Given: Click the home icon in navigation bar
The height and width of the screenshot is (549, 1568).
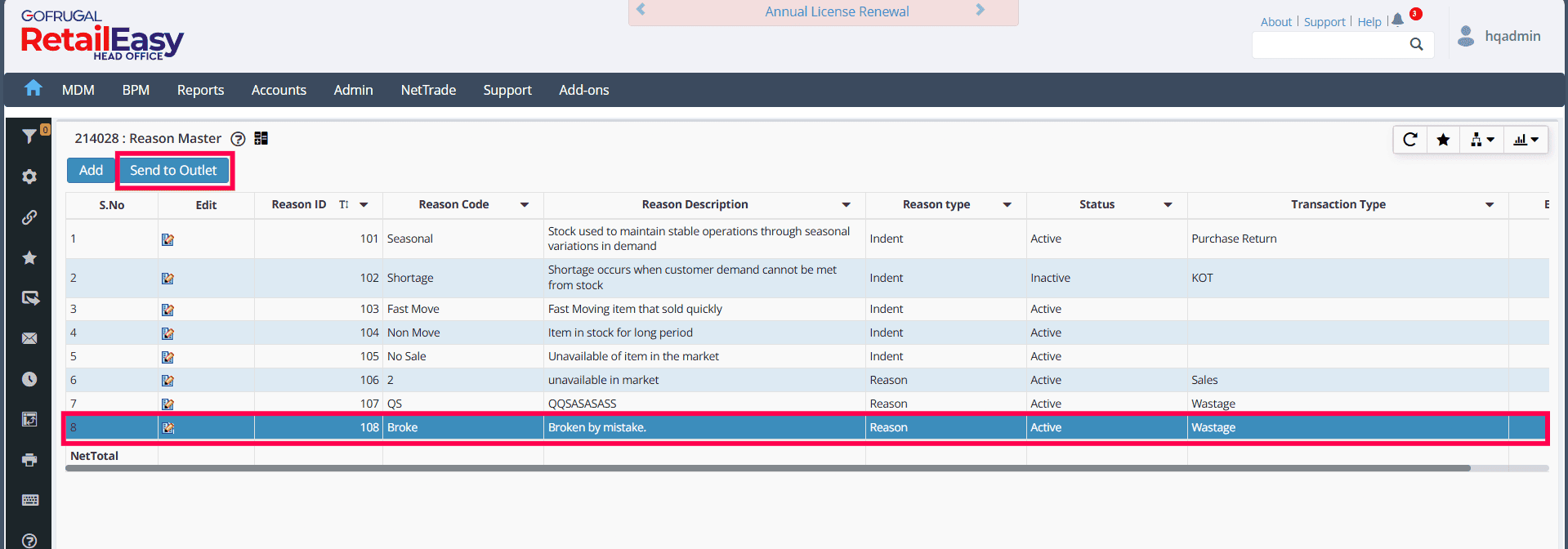Looking at the screenshot, I should [x=33, y=88].
